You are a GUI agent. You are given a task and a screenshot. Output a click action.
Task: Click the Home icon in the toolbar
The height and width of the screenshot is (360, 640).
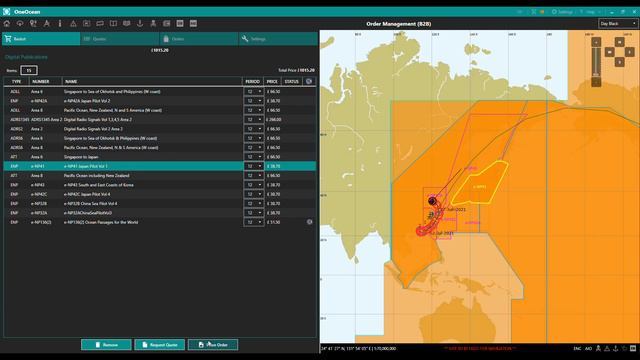tap(7, 24)
